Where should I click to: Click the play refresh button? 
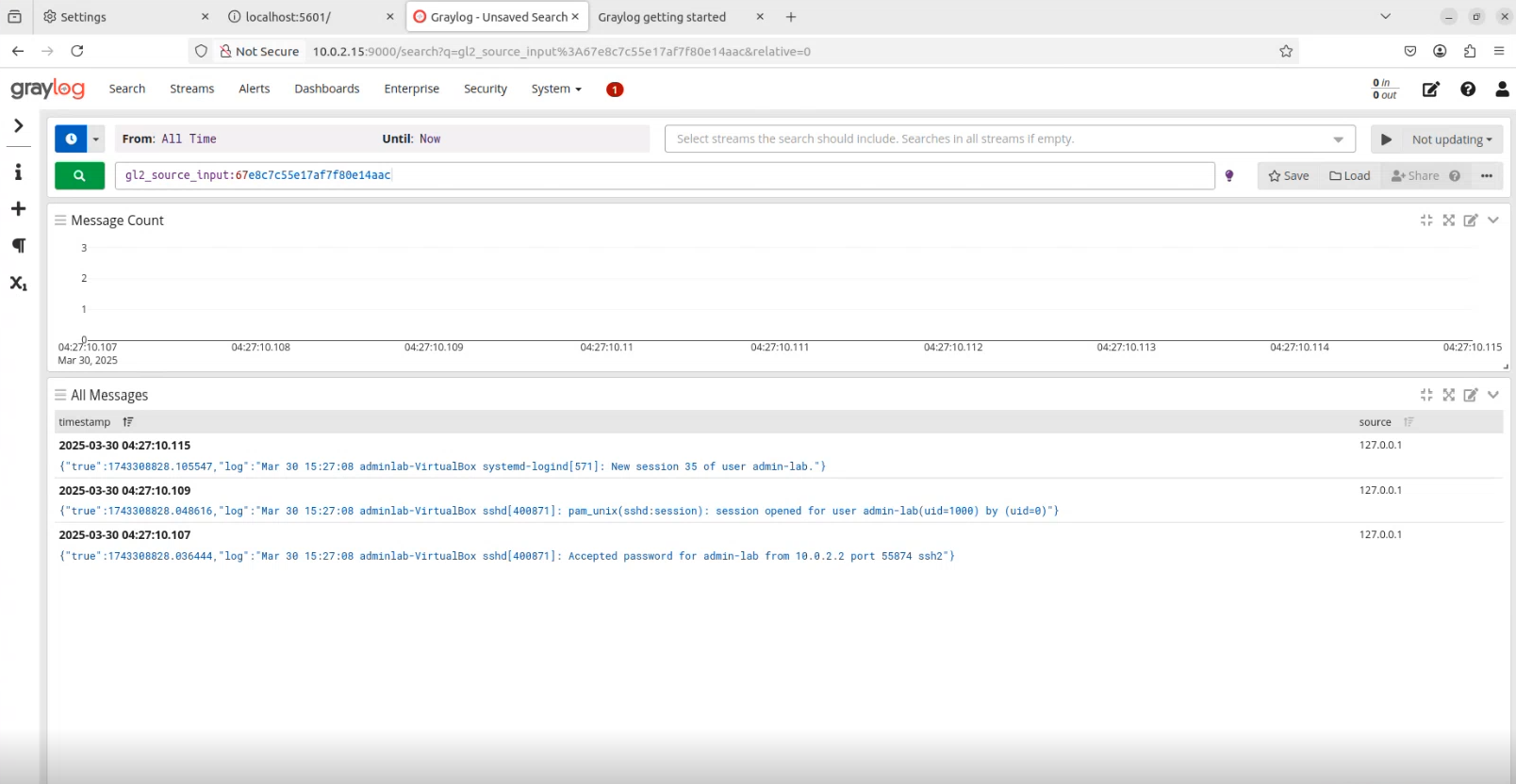pos(1386,139)
